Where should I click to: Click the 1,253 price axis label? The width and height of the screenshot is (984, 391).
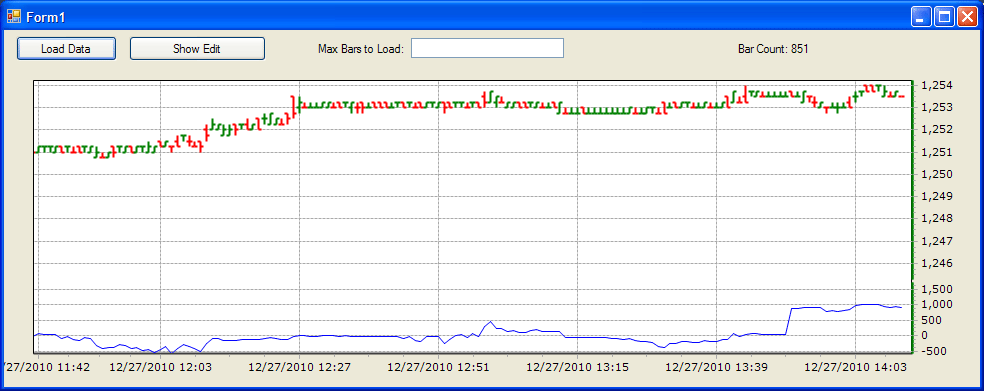(936, 107)
